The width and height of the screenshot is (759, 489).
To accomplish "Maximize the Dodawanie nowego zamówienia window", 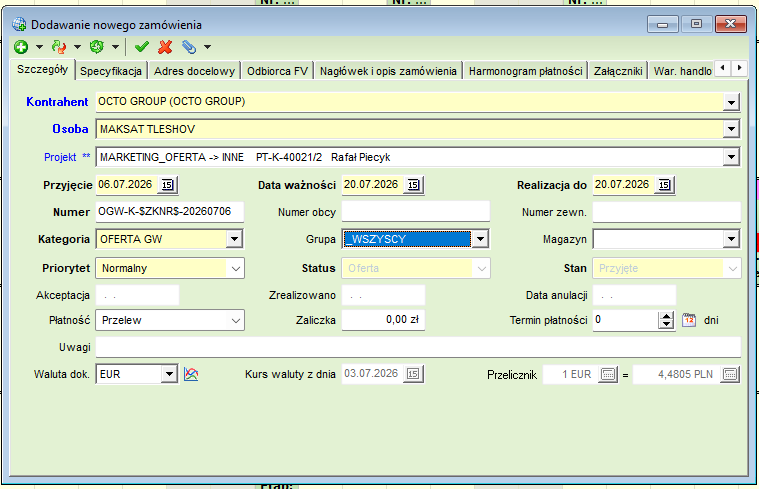I will pos(696,24).
